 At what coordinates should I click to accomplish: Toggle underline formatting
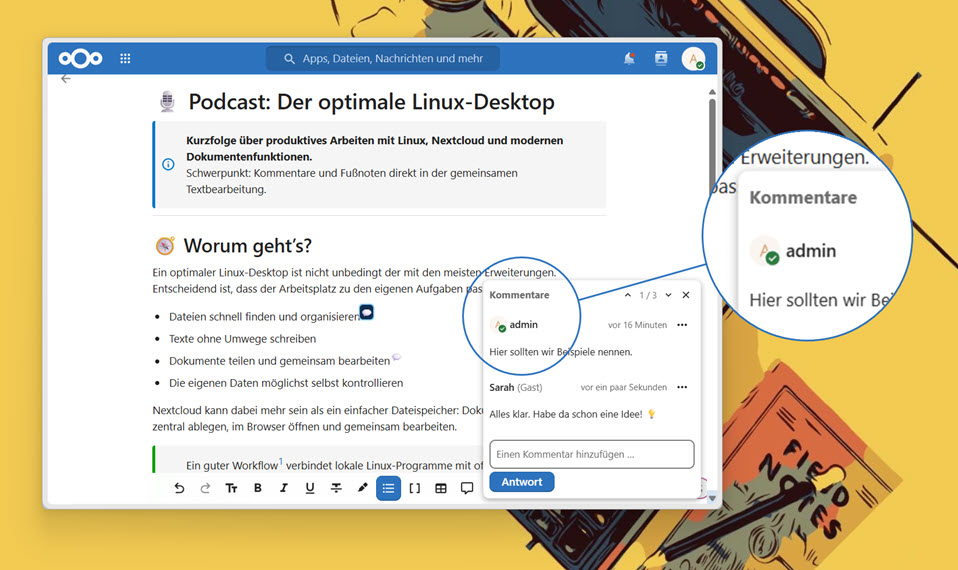click(x=310, y=488)
